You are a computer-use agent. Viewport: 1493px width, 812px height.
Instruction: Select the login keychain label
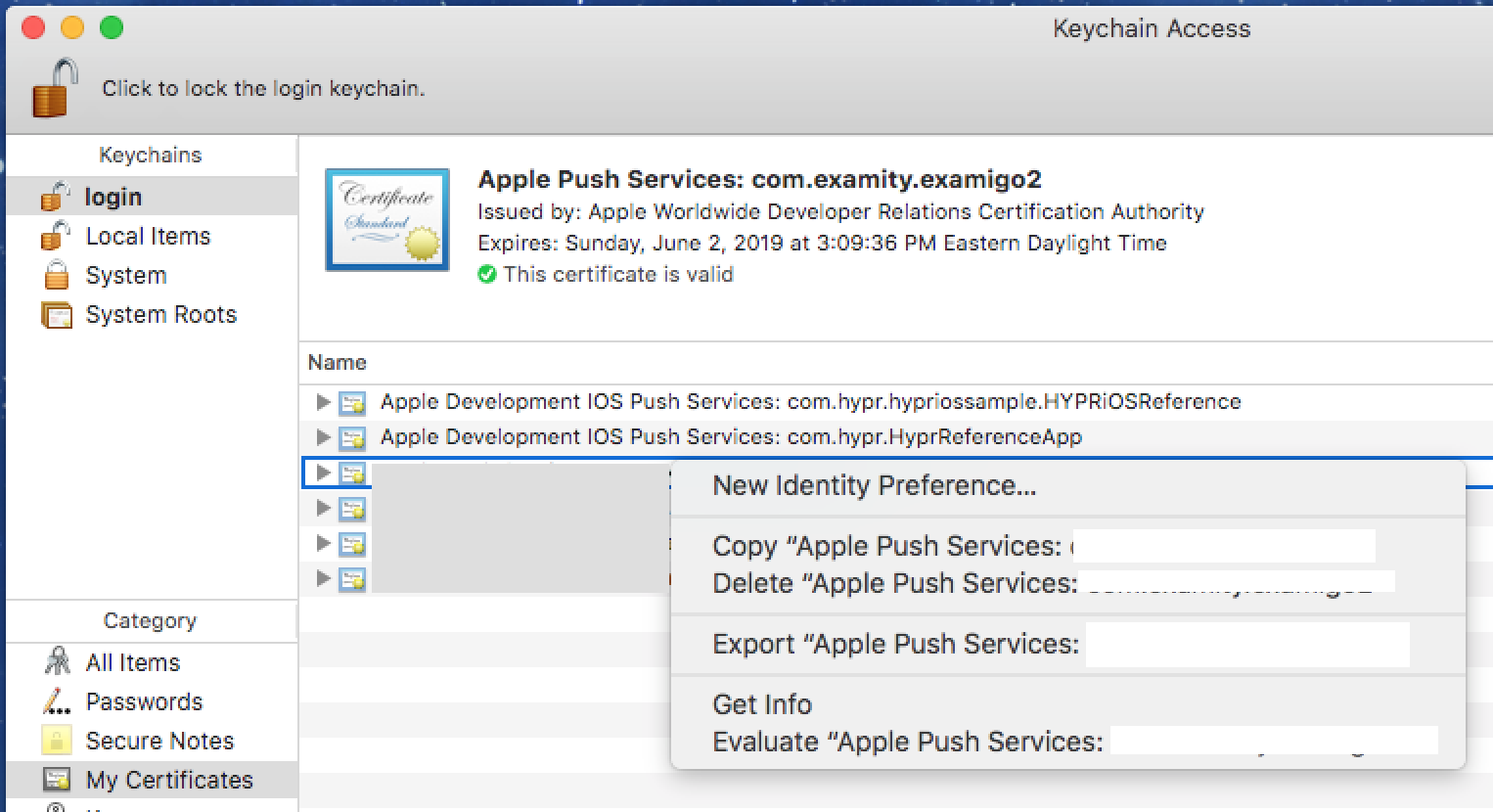(x=113, y=197)
